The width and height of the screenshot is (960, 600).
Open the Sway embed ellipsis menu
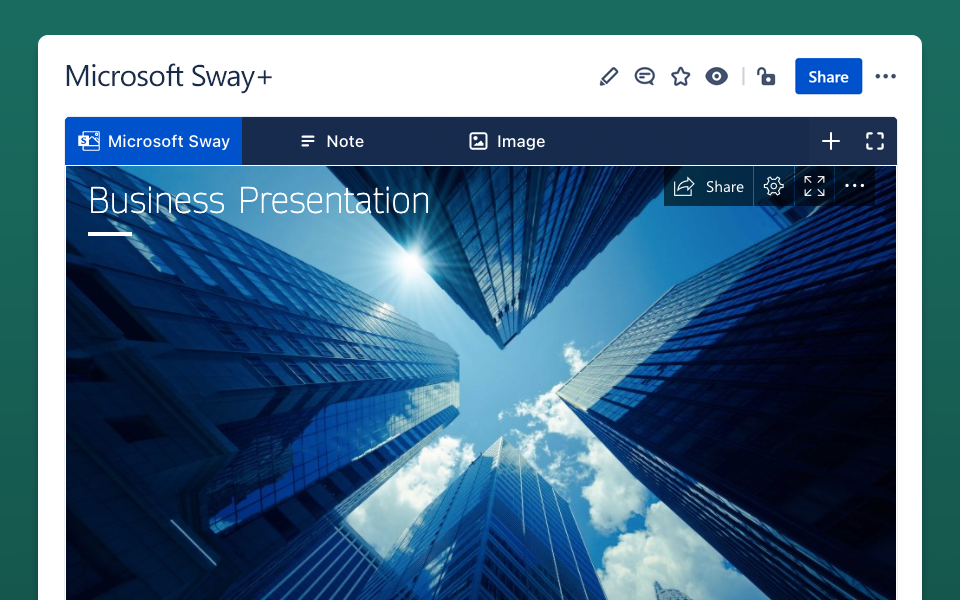855,186
